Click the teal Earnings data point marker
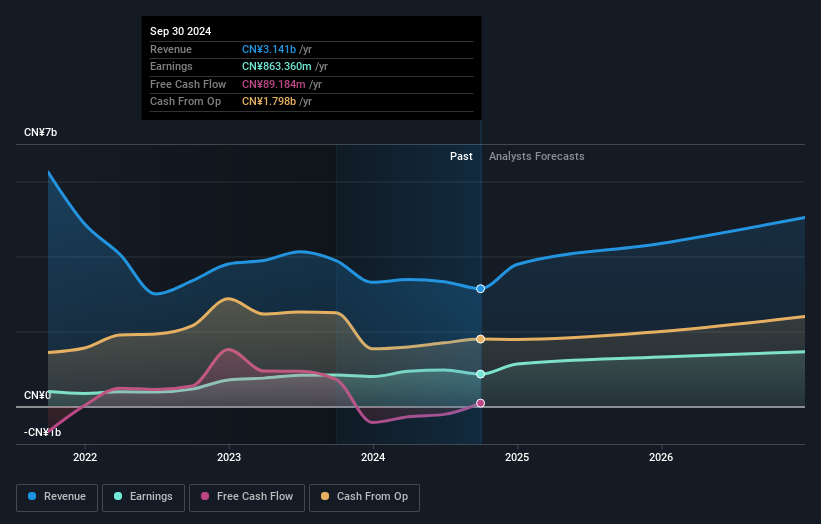 tap(480, 374)
